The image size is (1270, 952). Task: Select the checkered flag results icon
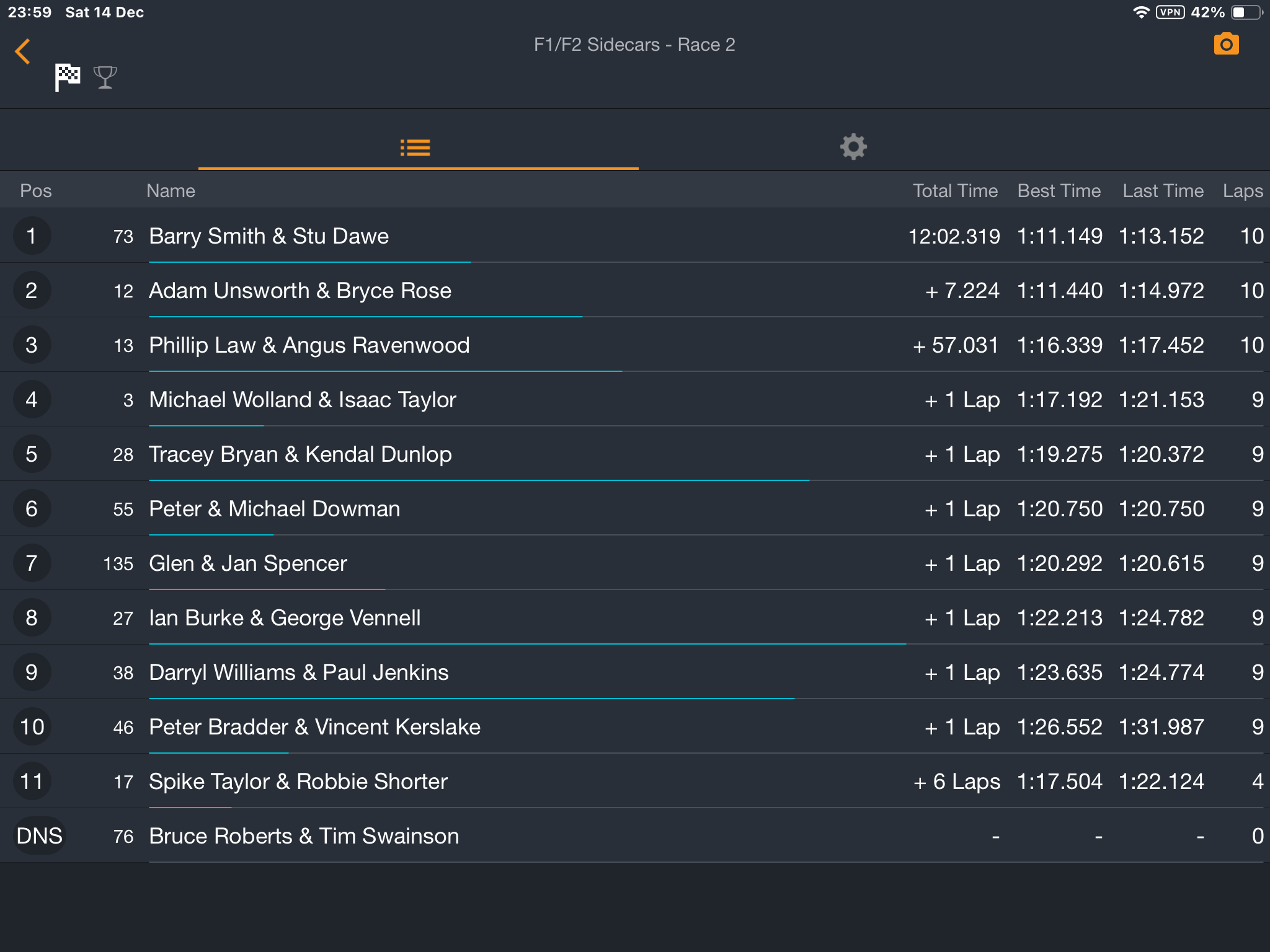click(67, 77)
